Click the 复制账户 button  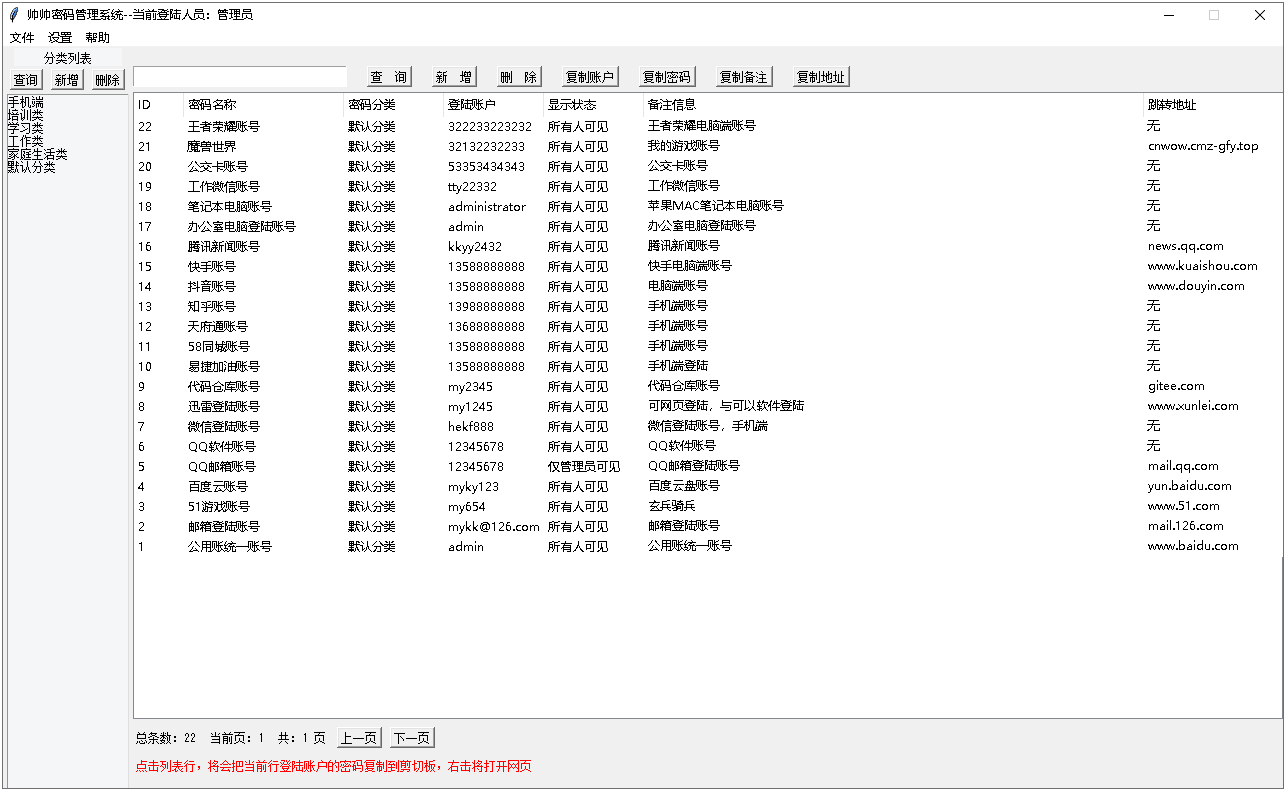[x=590, y=77]
